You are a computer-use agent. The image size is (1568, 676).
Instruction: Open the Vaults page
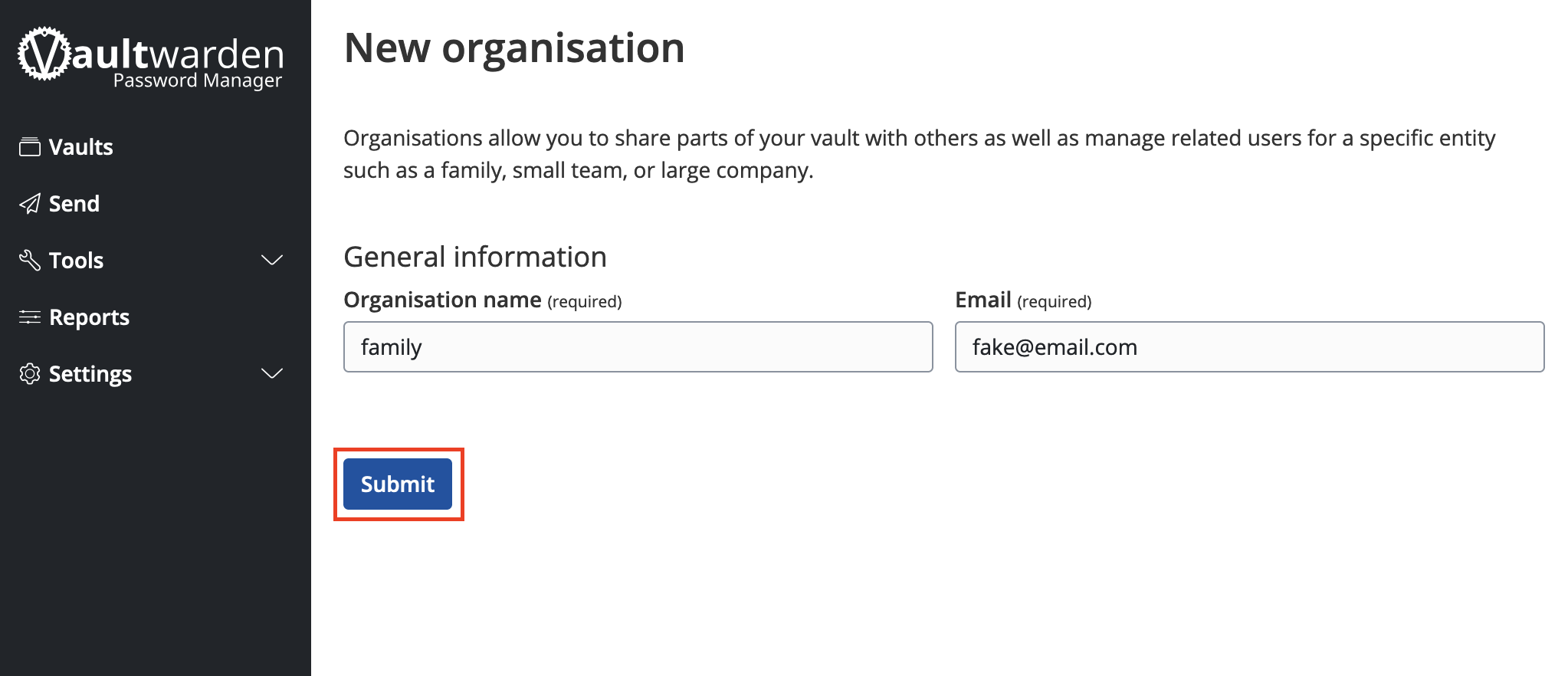[80, 146]
